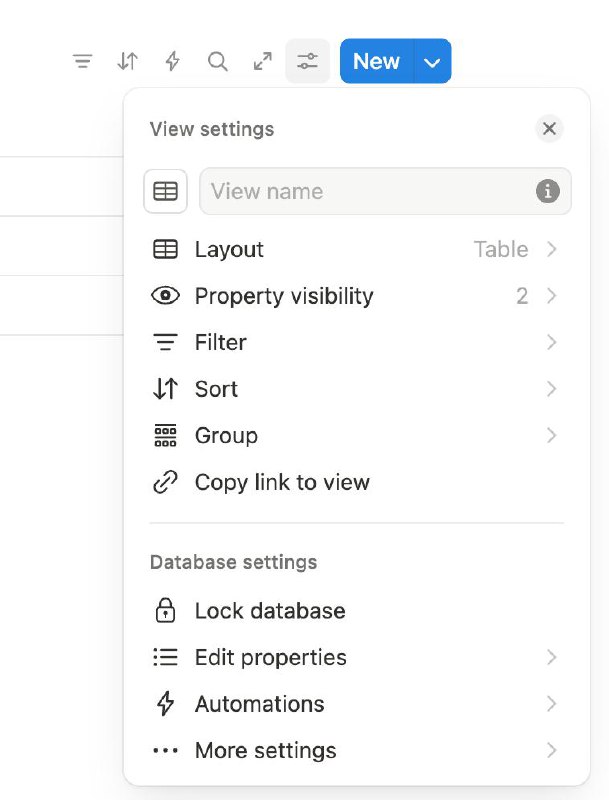Click the table view icon button
609x800 pixels.
click(165, 191)
